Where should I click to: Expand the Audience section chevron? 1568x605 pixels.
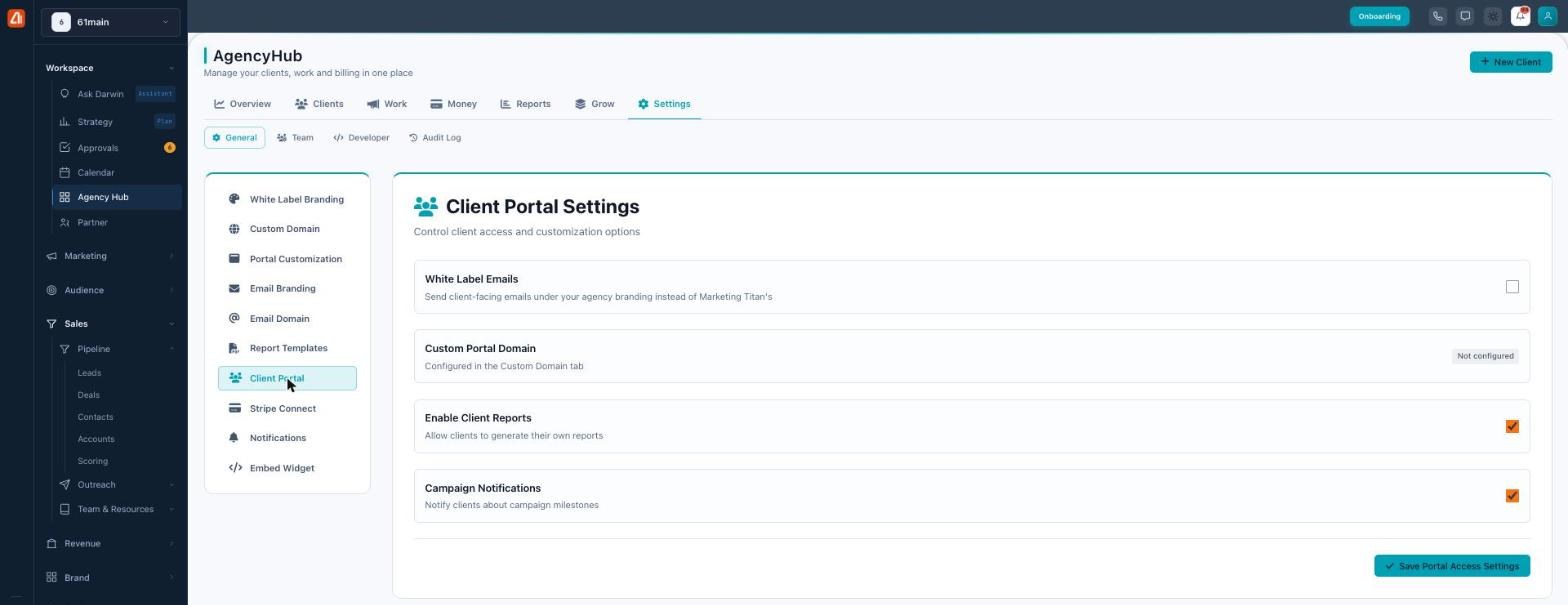[171, 290]
